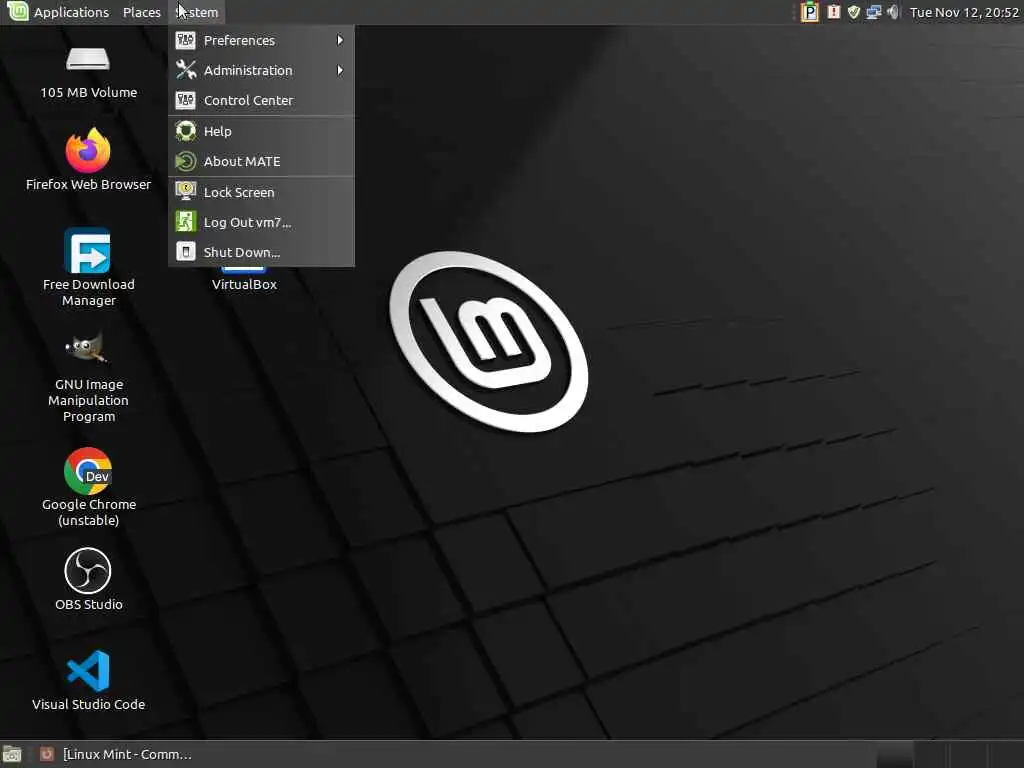Viewport: 1024px width, 768px height.
Task: Select the Firefox Web Browser desktop icon
Action: click(88, 150)
